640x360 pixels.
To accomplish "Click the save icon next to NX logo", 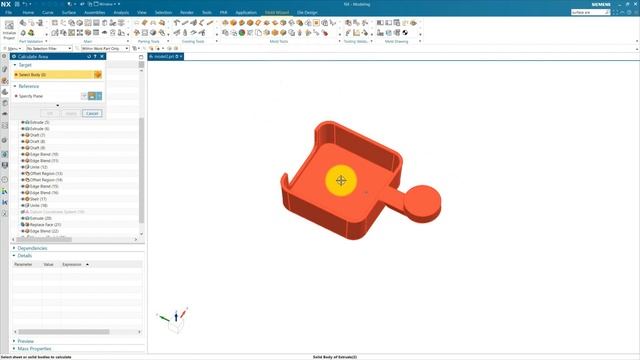I will (17, 4).
